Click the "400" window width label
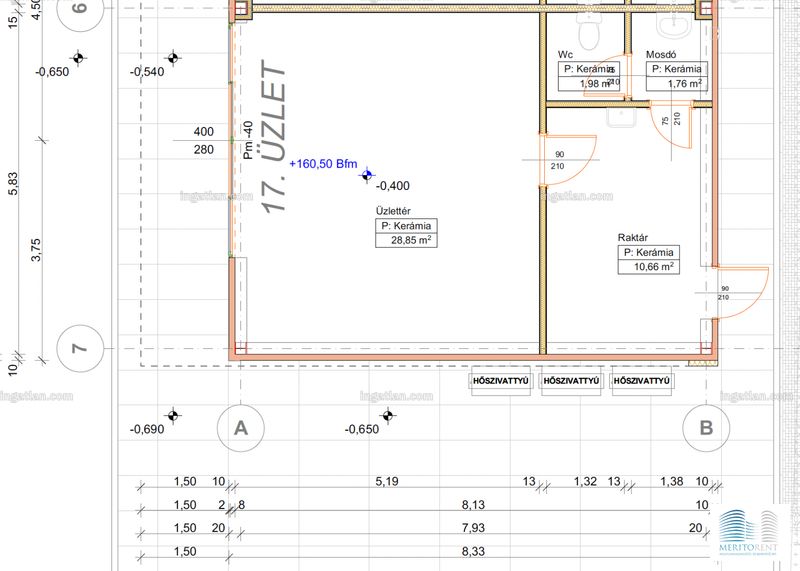Viewport: 800px width, 571px height. coord(204,132)
